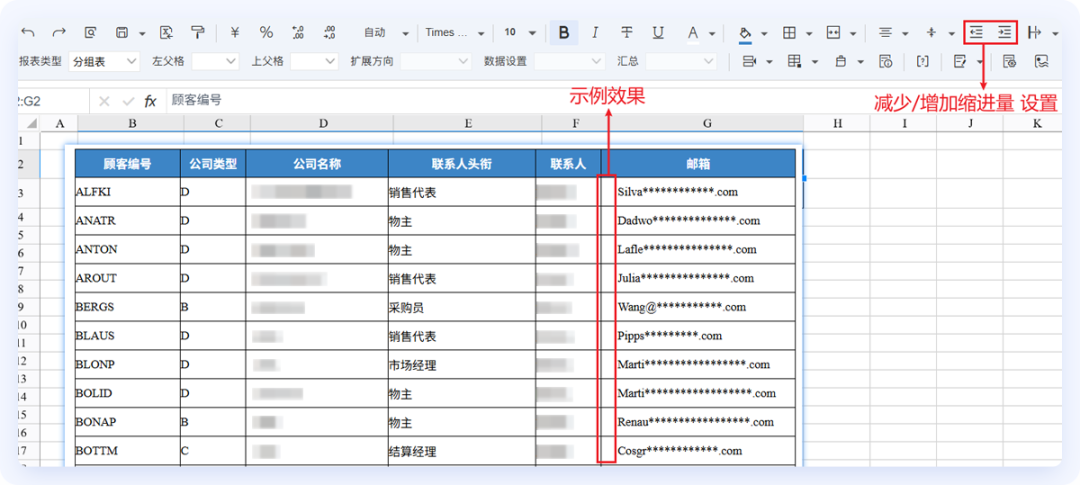Click the image watermark icon
The width and height of the screenshot is (1080, 485).
pos(1041,61)
